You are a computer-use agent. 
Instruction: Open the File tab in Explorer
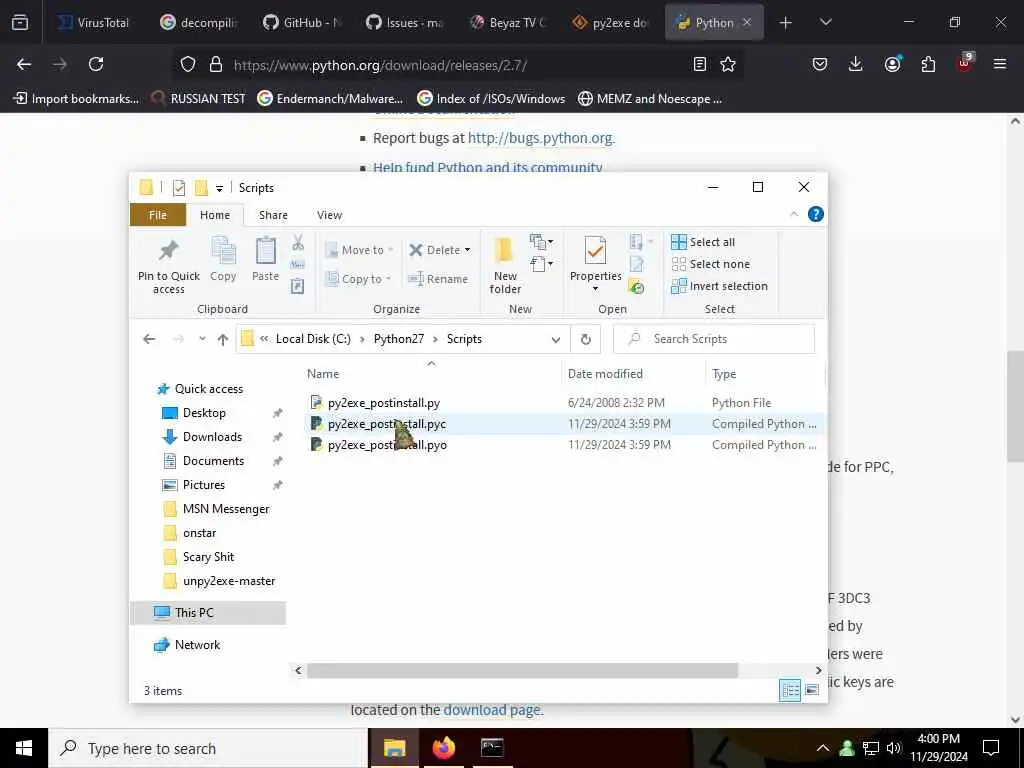click(x=157, y=215)
